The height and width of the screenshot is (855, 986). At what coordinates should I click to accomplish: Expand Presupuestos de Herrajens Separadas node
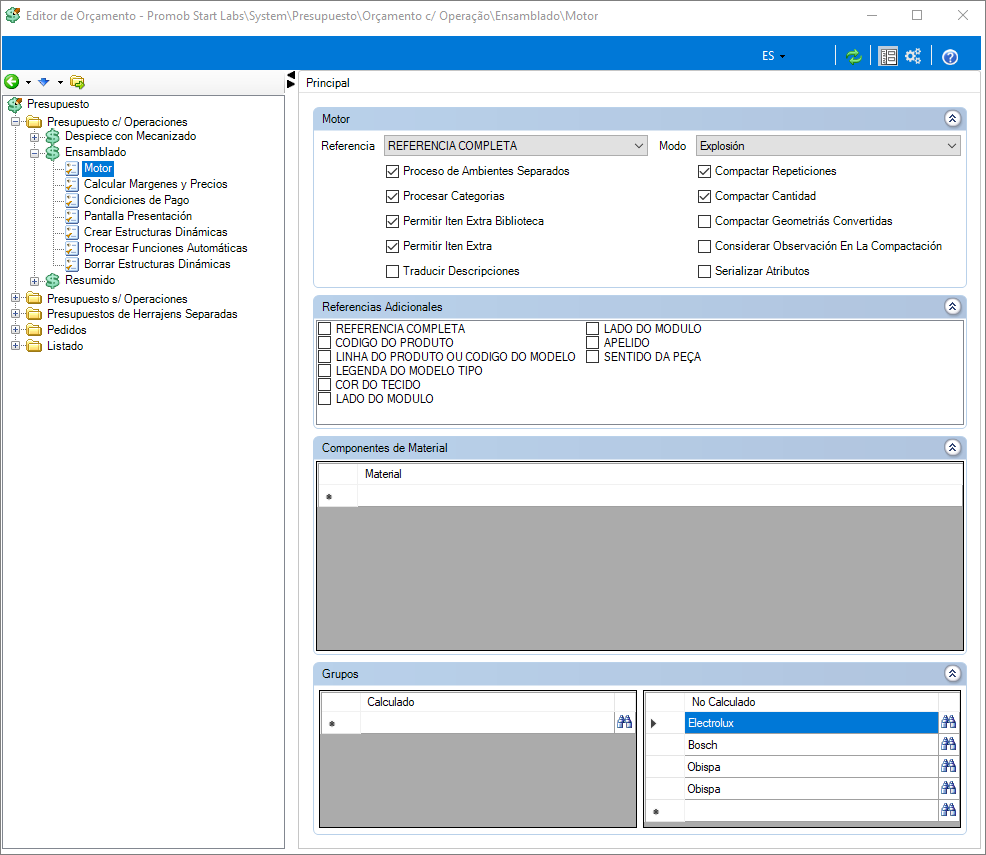coord(16,313)
